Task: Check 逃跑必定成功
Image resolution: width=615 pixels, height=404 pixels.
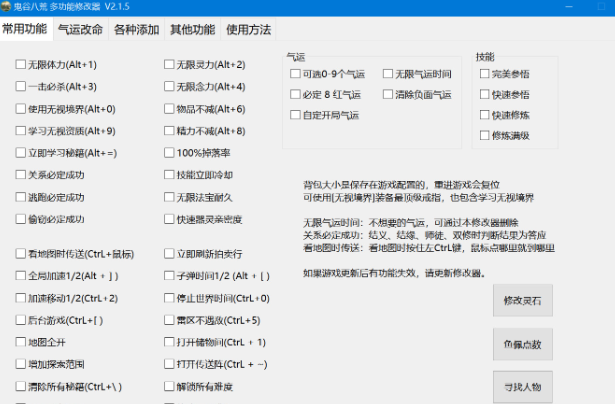Action: point(20,197)
